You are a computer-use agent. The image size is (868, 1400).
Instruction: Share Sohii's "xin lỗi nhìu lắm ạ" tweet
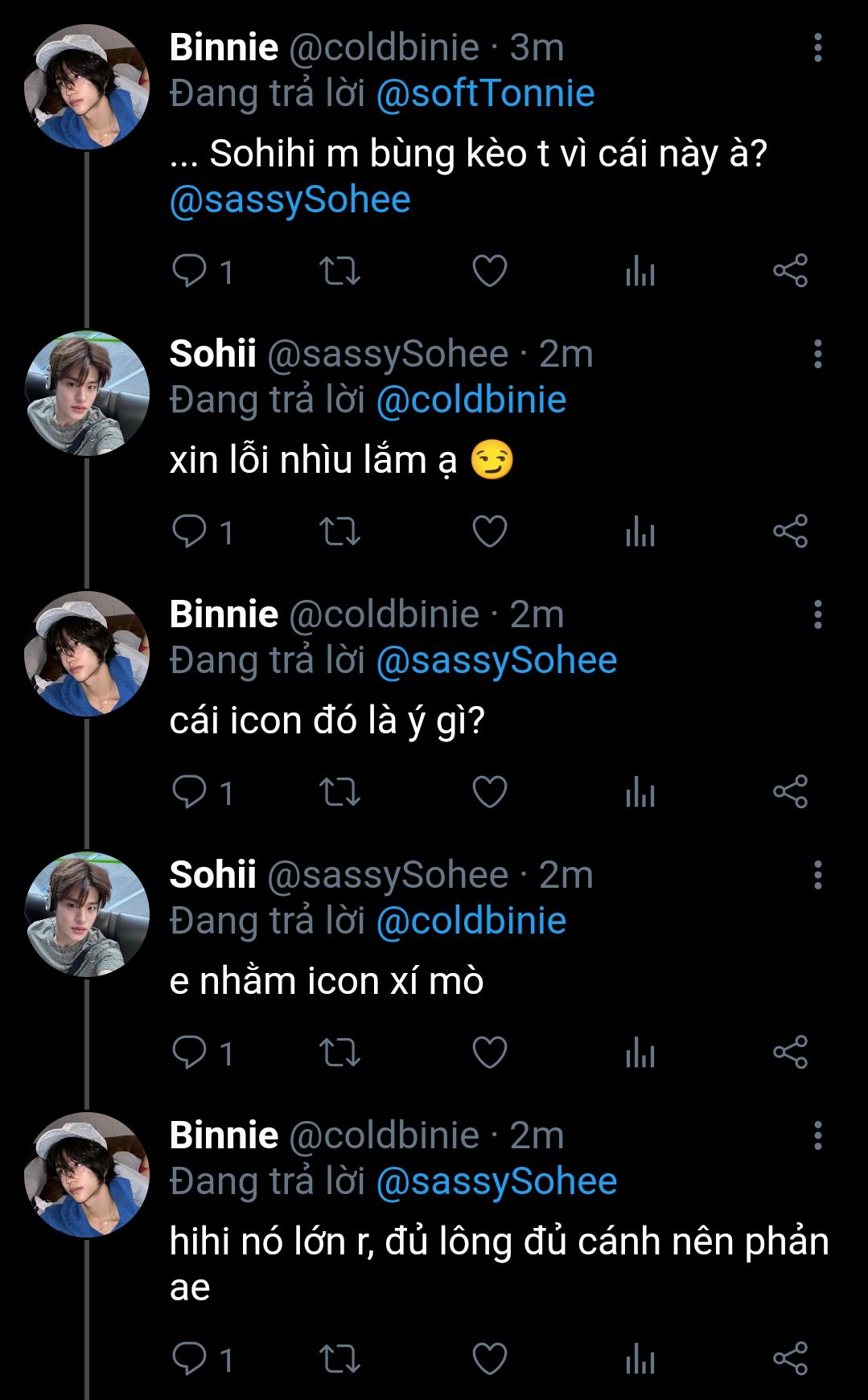(x=790, y=532)
